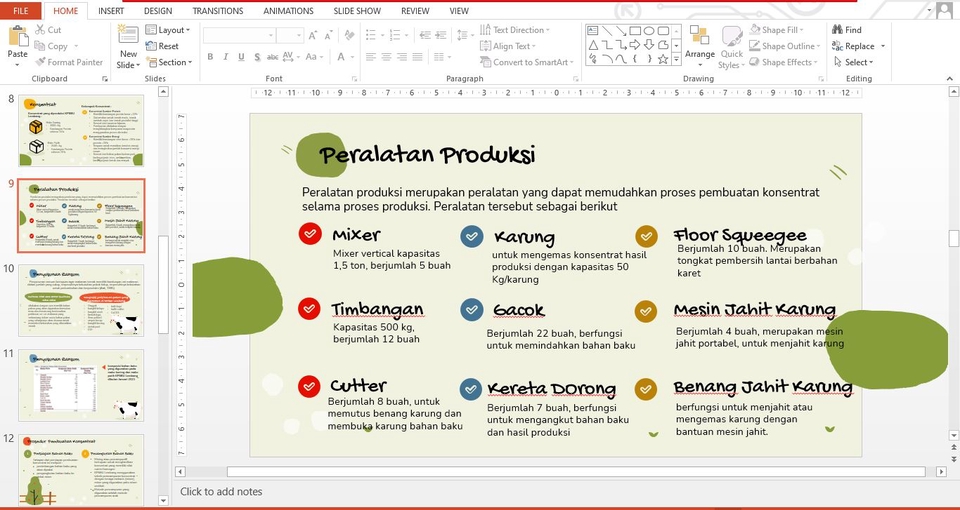Switch to the SLIDE SHOW tab
Screen dimensions: 960x510
(357, 10)
